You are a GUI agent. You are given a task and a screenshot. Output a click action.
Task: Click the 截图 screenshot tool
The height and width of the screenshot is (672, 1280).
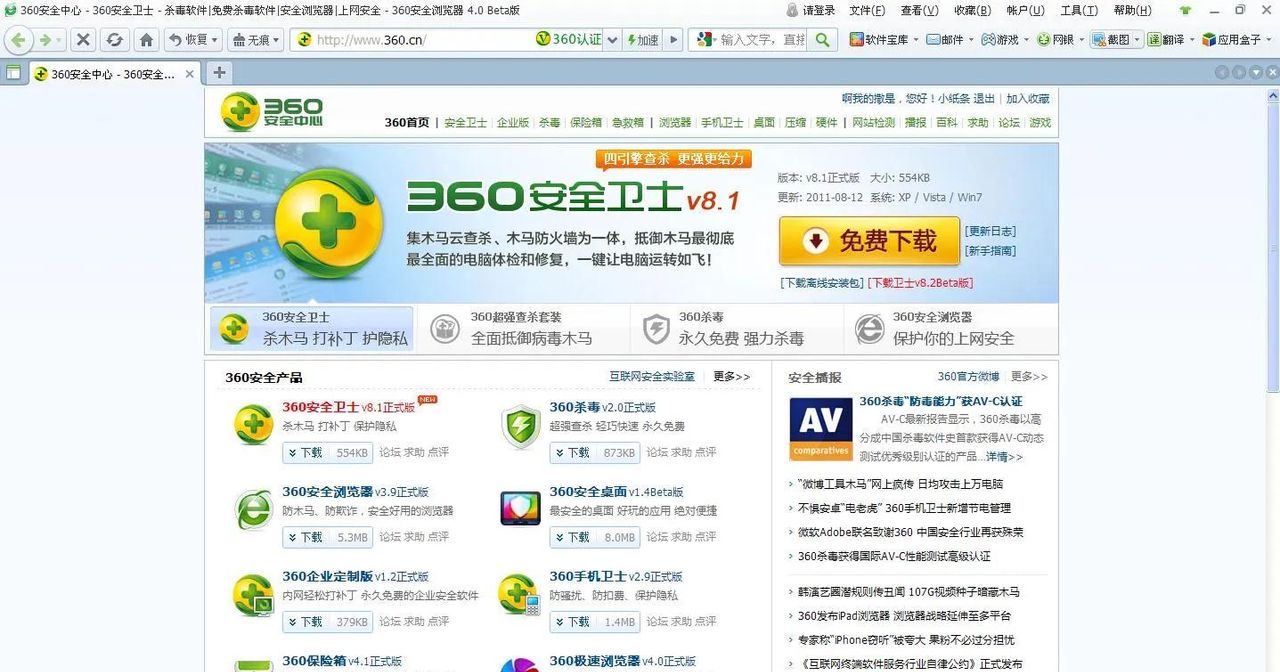pyautogui.click(x=1111, y=40)
